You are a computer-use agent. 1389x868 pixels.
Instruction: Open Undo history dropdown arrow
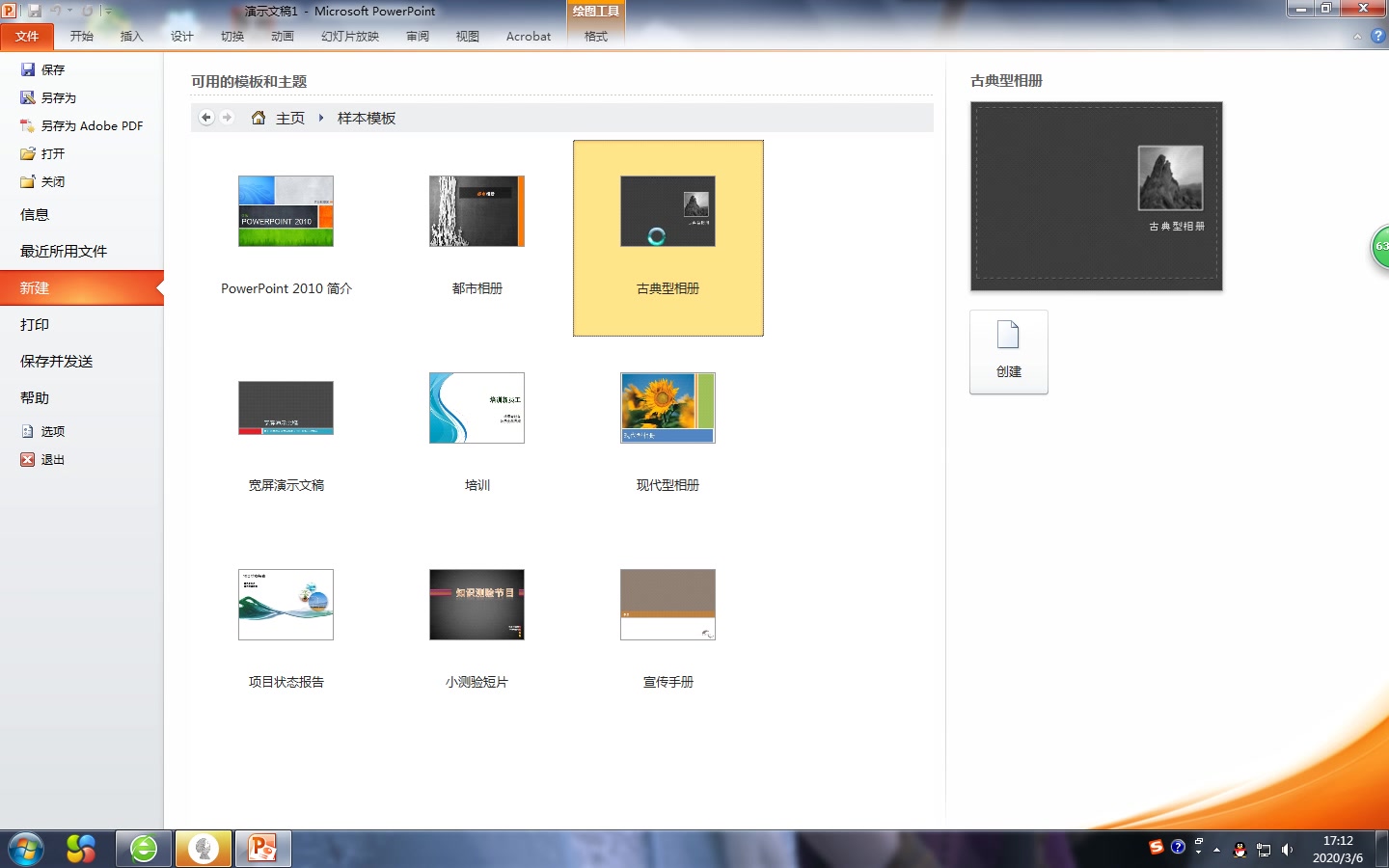[x=70, y=12]
